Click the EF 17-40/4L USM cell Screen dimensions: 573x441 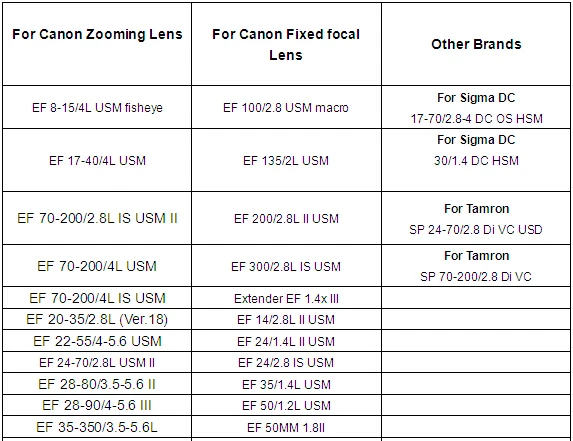pyautogui.click(x=97, y=161)
